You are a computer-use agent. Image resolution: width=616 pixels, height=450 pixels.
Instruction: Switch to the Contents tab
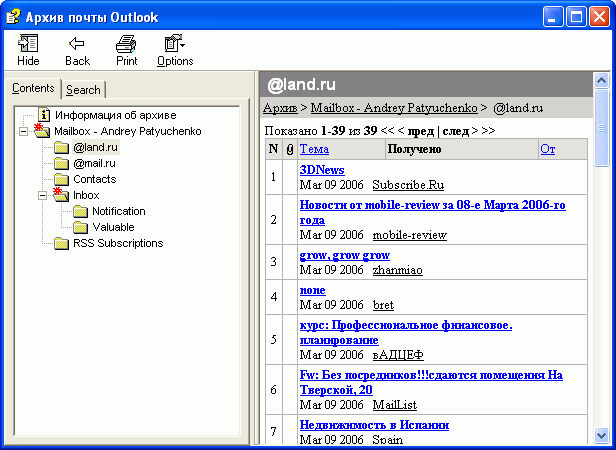(33, 88)
